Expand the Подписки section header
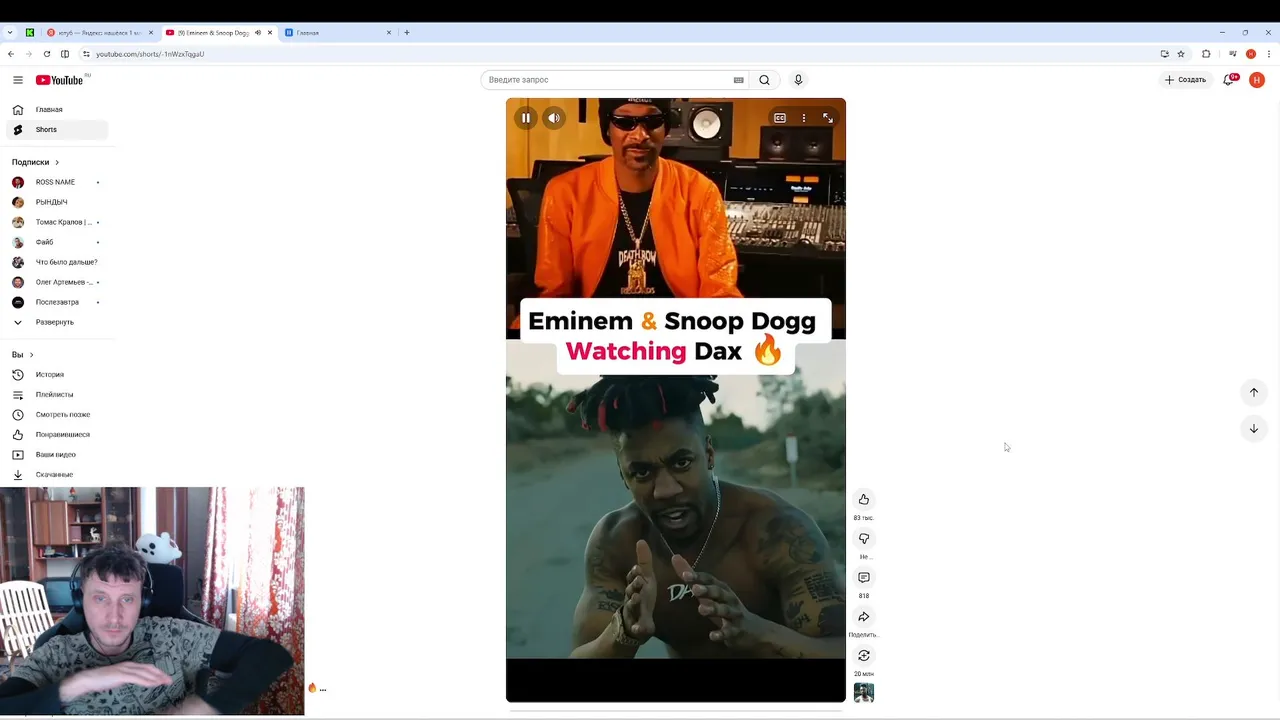This screenshot has height=720, width=1280. coord(36,162)
